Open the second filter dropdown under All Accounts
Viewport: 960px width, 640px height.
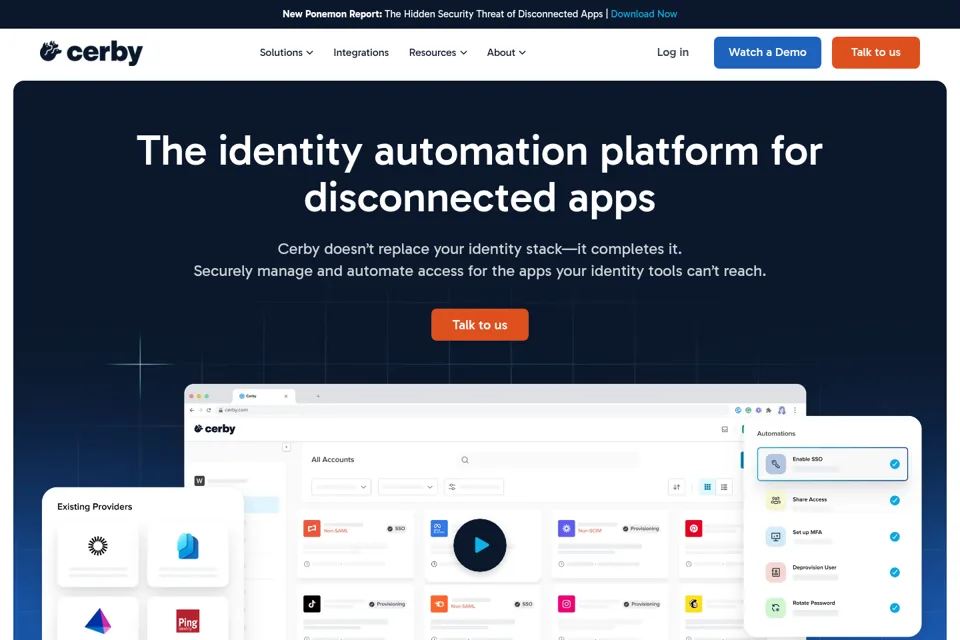(x=408, y=487)
